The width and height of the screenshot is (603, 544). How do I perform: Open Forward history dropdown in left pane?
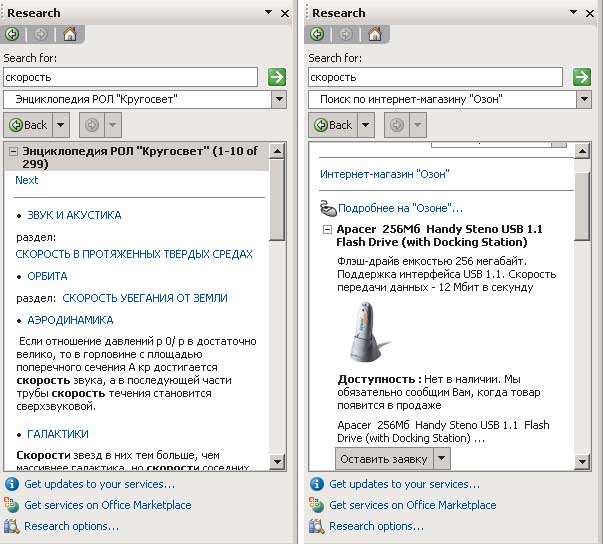pos(113,125)
